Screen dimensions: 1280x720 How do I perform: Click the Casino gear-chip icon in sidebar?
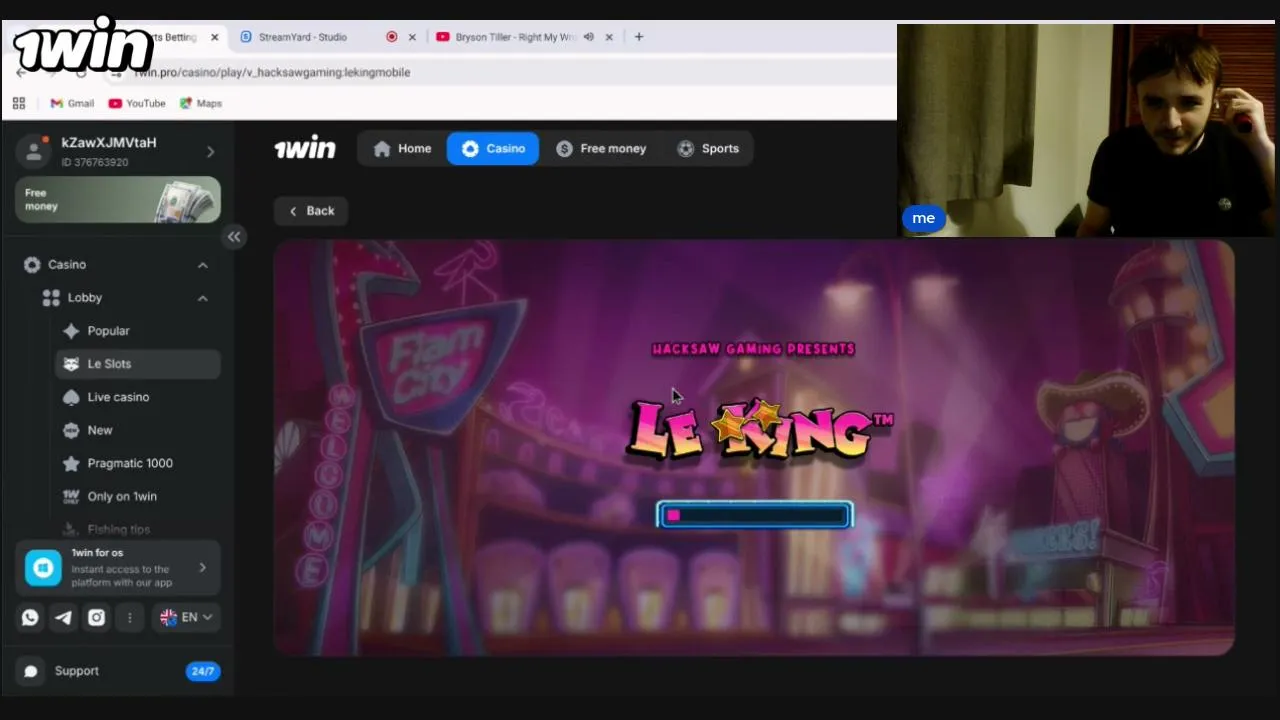tap(32, 265)
